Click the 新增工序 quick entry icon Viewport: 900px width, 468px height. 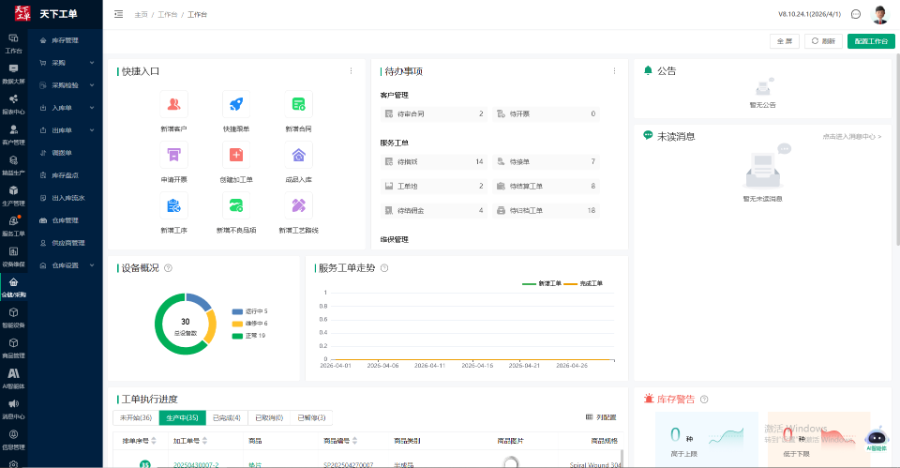[173, 206]
